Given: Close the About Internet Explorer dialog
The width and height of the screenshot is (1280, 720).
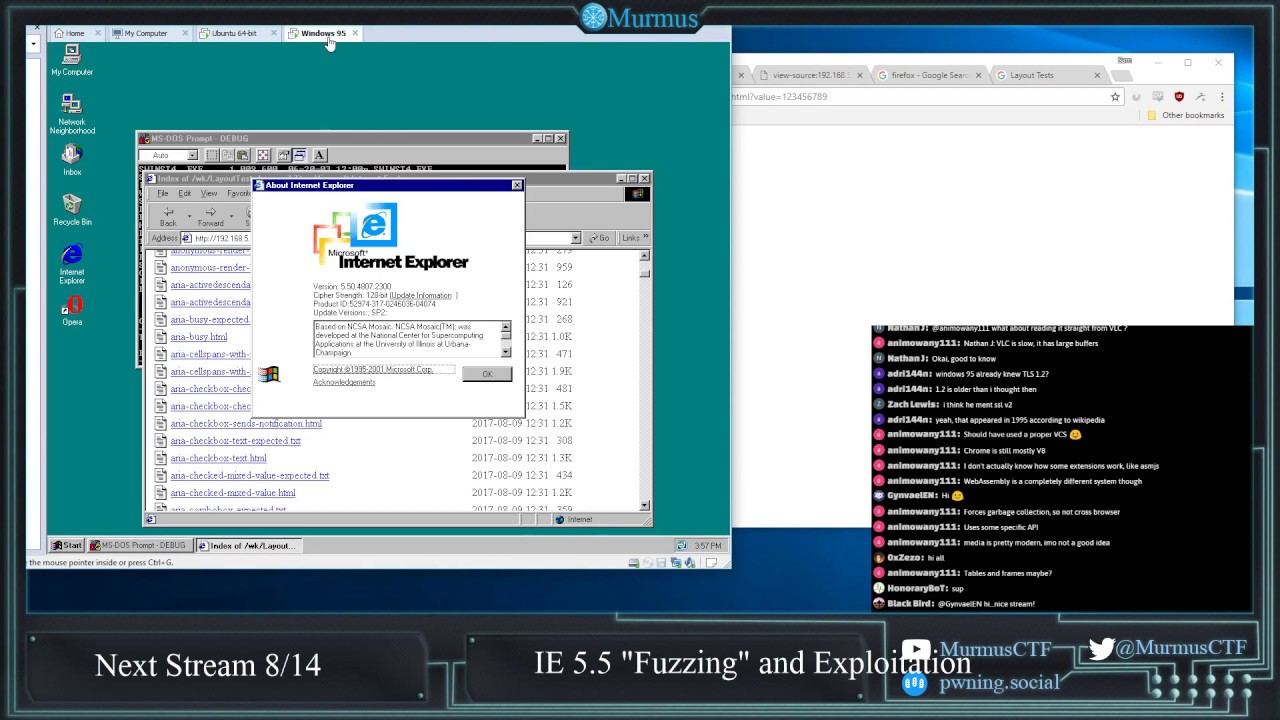Looking at the screenshot, I should (516, 185).
